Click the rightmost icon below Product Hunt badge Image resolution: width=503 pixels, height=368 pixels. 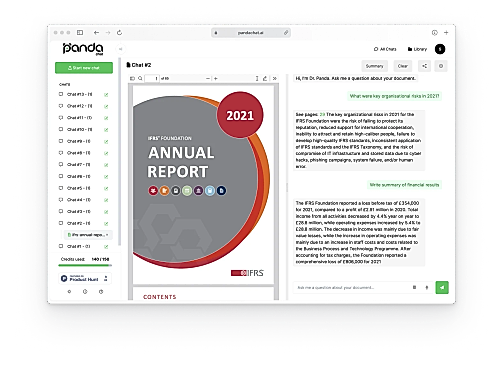(x=101, y=291)
